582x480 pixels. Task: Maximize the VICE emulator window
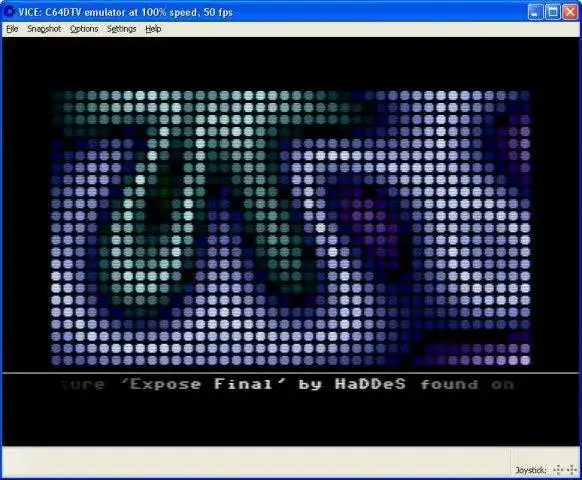[x=552, y=12]
